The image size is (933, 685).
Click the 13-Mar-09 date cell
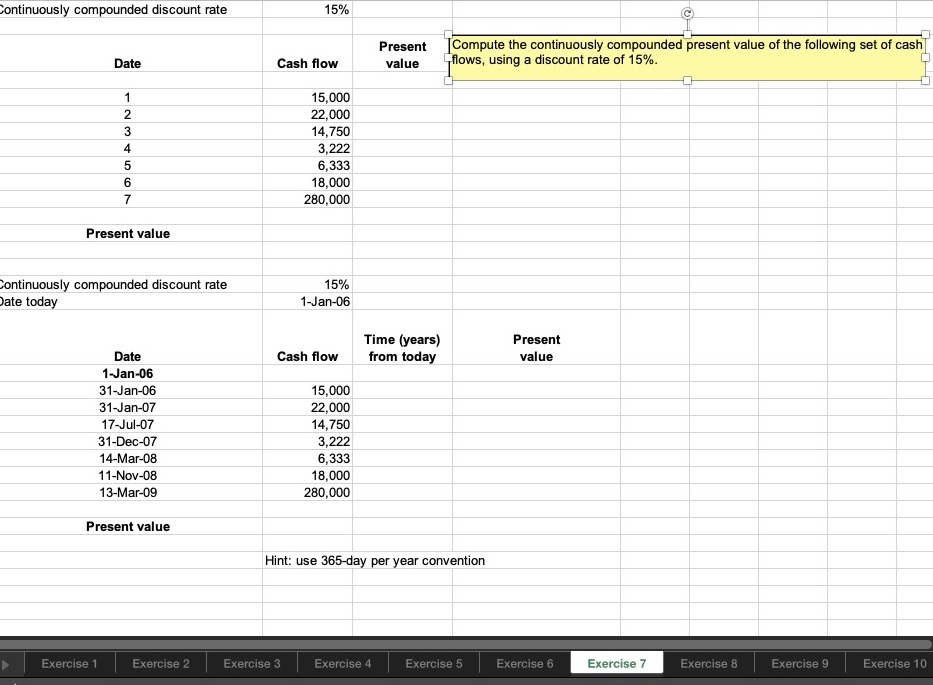[x=127, y=492]
